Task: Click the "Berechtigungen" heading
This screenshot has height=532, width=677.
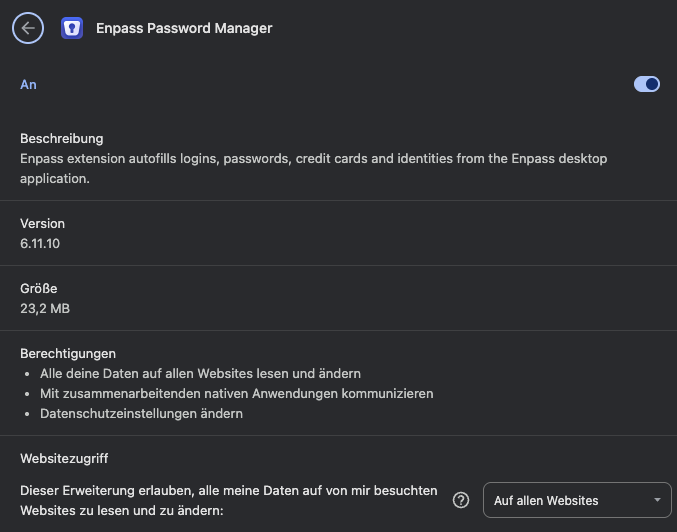Action: (x=68, y=354)
